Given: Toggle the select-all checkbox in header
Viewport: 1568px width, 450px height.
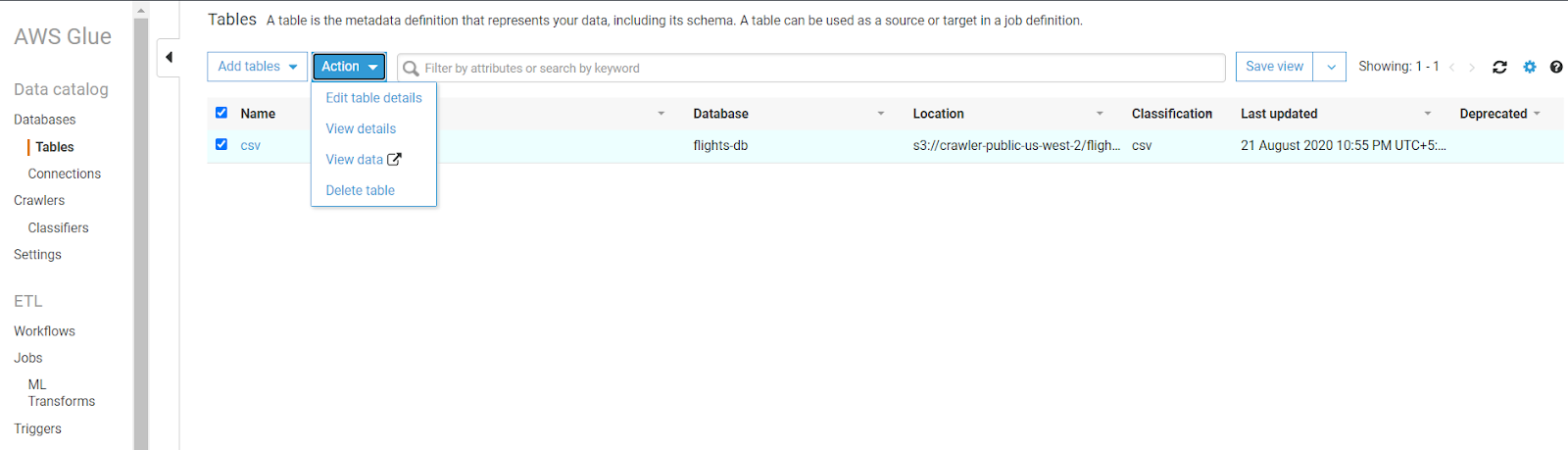Looking at the screenshot, I should pyautogui.click(x=221, y=113).
